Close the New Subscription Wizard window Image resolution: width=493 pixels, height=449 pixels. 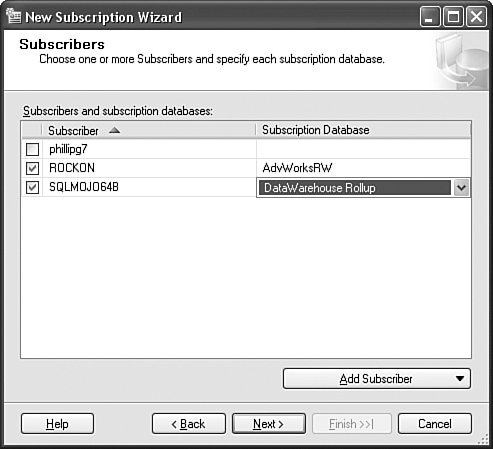point(476,16)
